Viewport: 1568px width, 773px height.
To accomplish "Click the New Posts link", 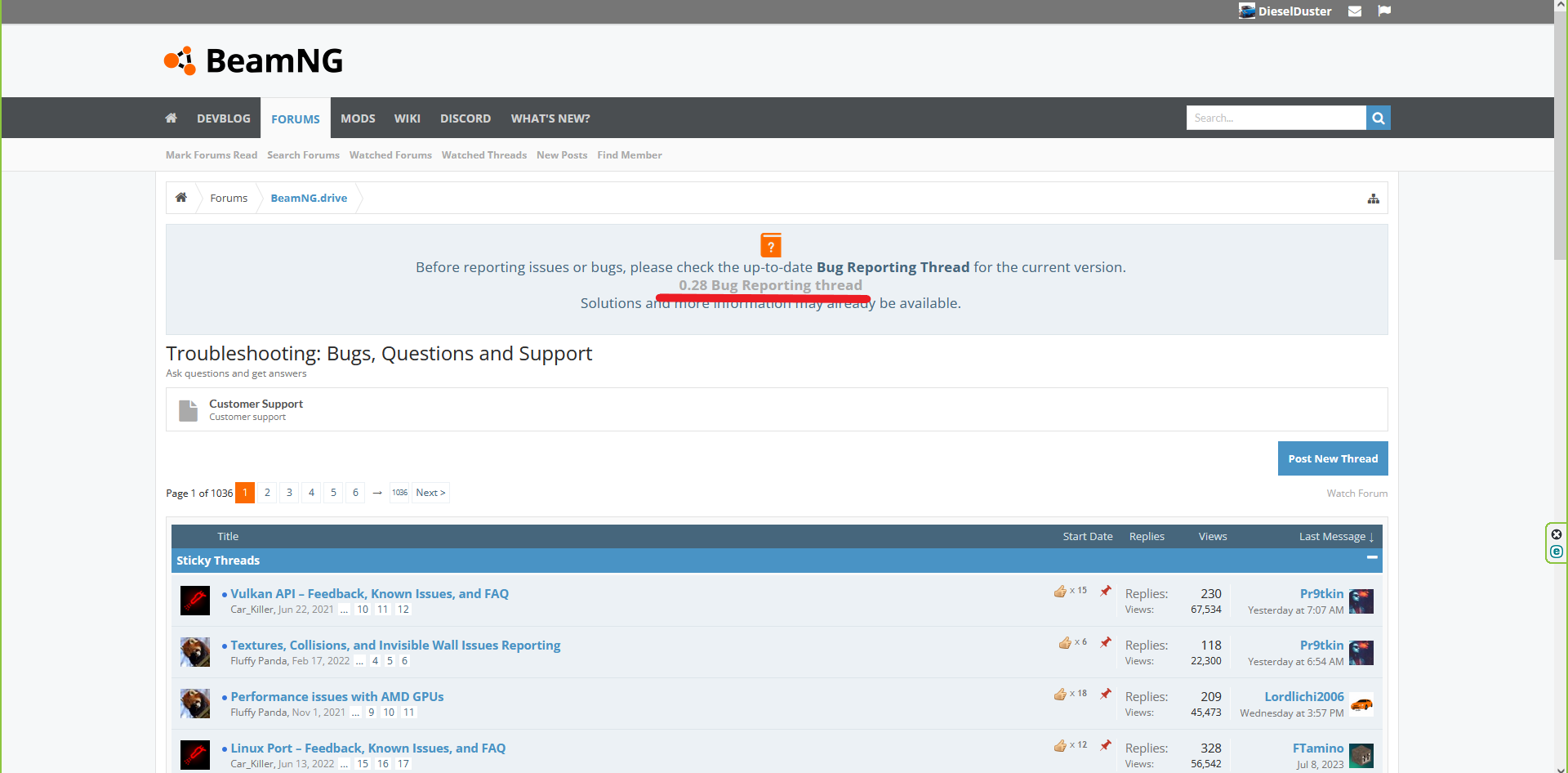I will coord(562,155).
